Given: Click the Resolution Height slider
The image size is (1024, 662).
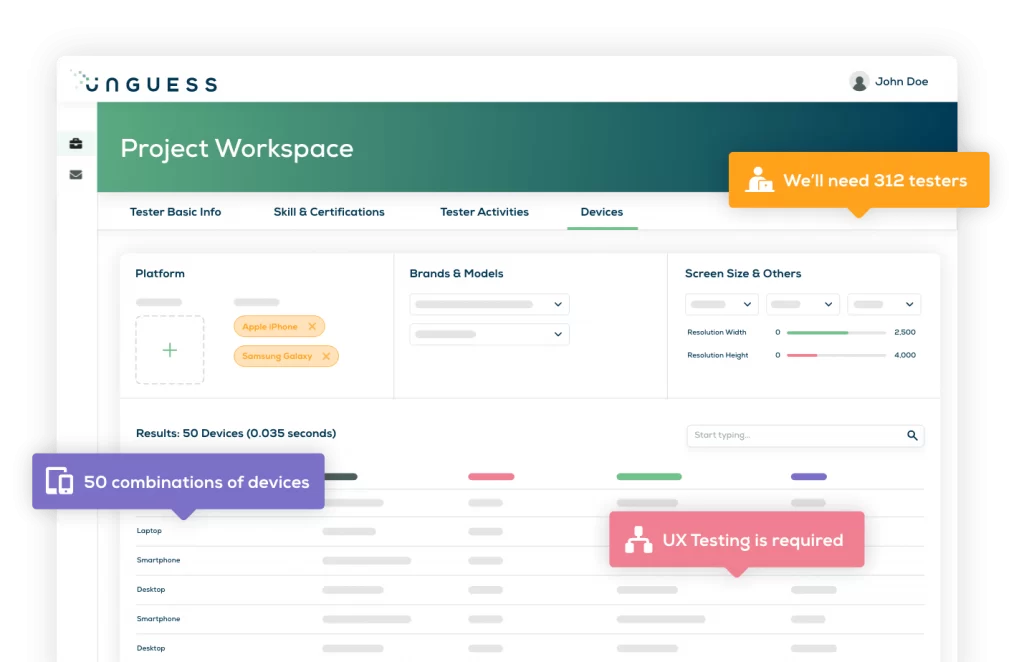Looking at the screenshot, I should click(x=836, y=355).
